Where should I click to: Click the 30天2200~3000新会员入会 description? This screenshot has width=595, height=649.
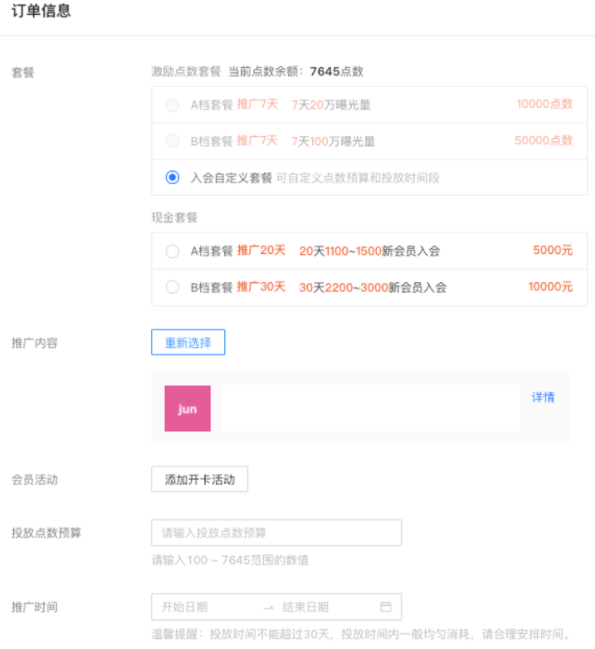point(373,287)
